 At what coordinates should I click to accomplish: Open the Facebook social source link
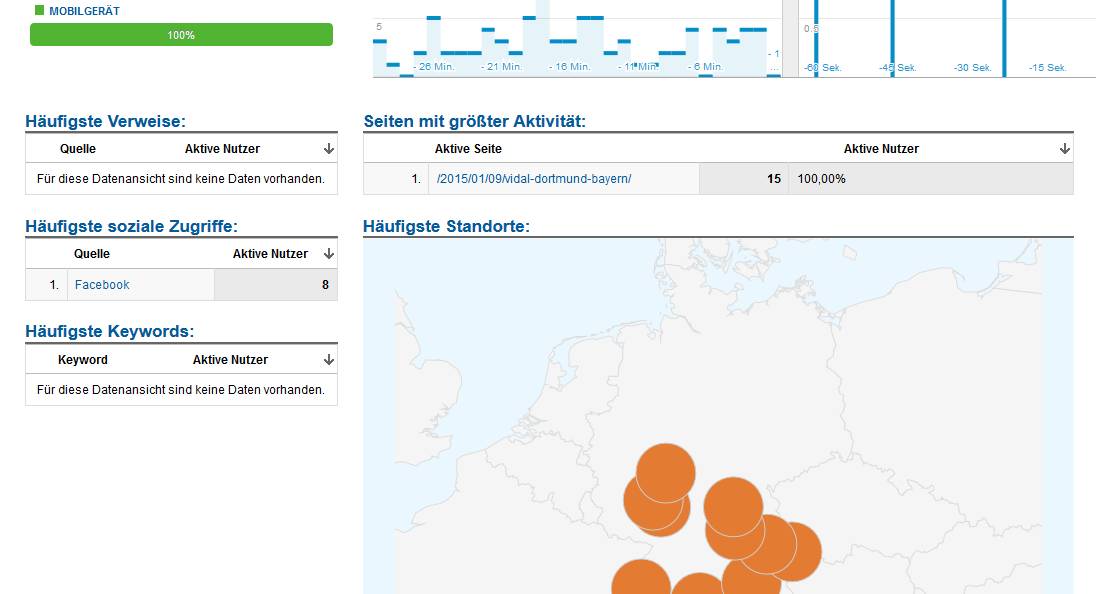pos(102,284)
